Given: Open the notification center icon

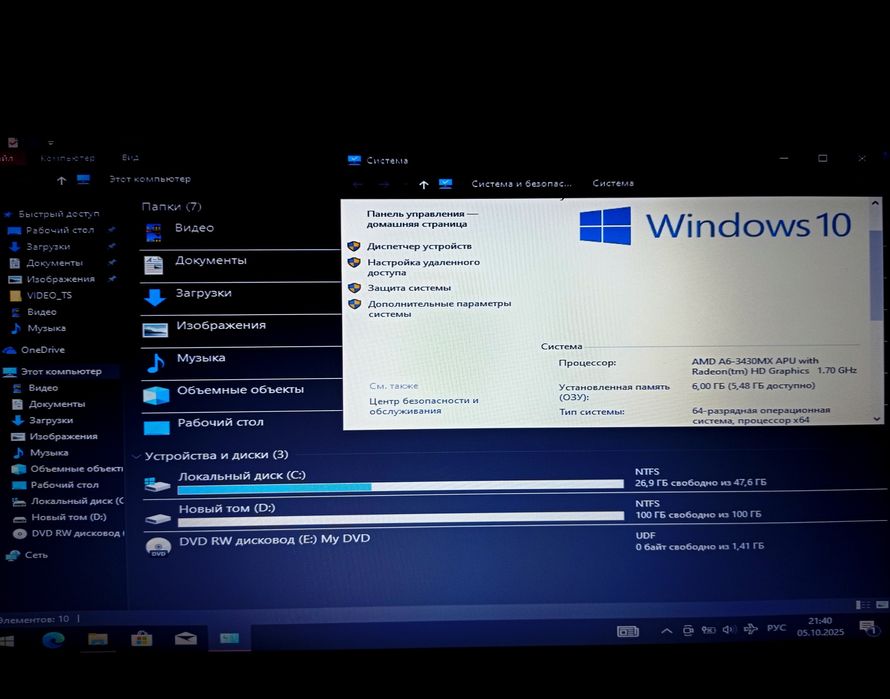Looking at the screenshot, I should click(x=867, y=627).
